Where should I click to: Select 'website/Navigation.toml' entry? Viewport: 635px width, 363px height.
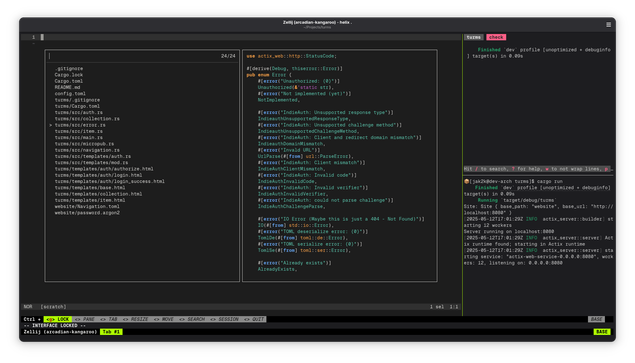(x=87, y=207)
